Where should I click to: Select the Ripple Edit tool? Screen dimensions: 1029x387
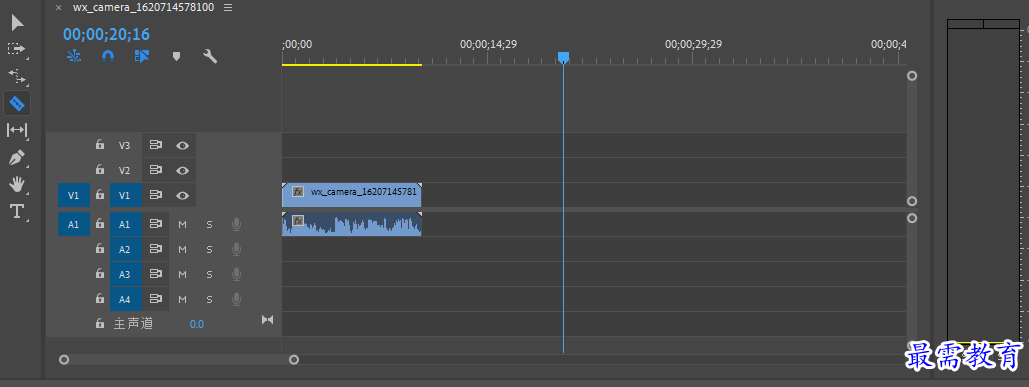pyautogui.click(x=16, y=76)
